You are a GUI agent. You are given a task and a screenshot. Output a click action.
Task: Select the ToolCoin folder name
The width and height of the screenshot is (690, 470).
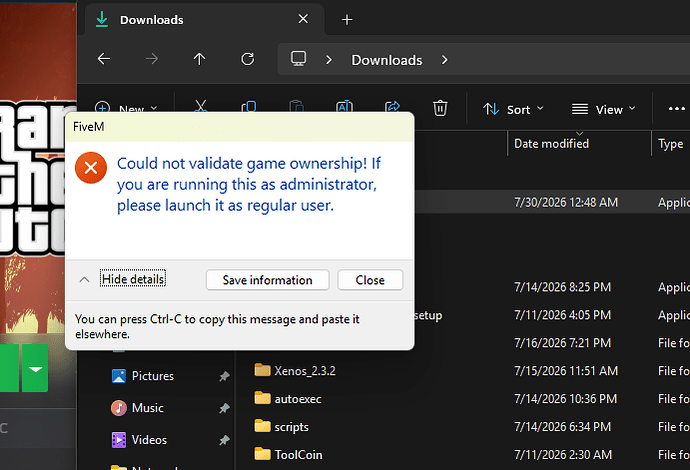(x=298, y=455)
